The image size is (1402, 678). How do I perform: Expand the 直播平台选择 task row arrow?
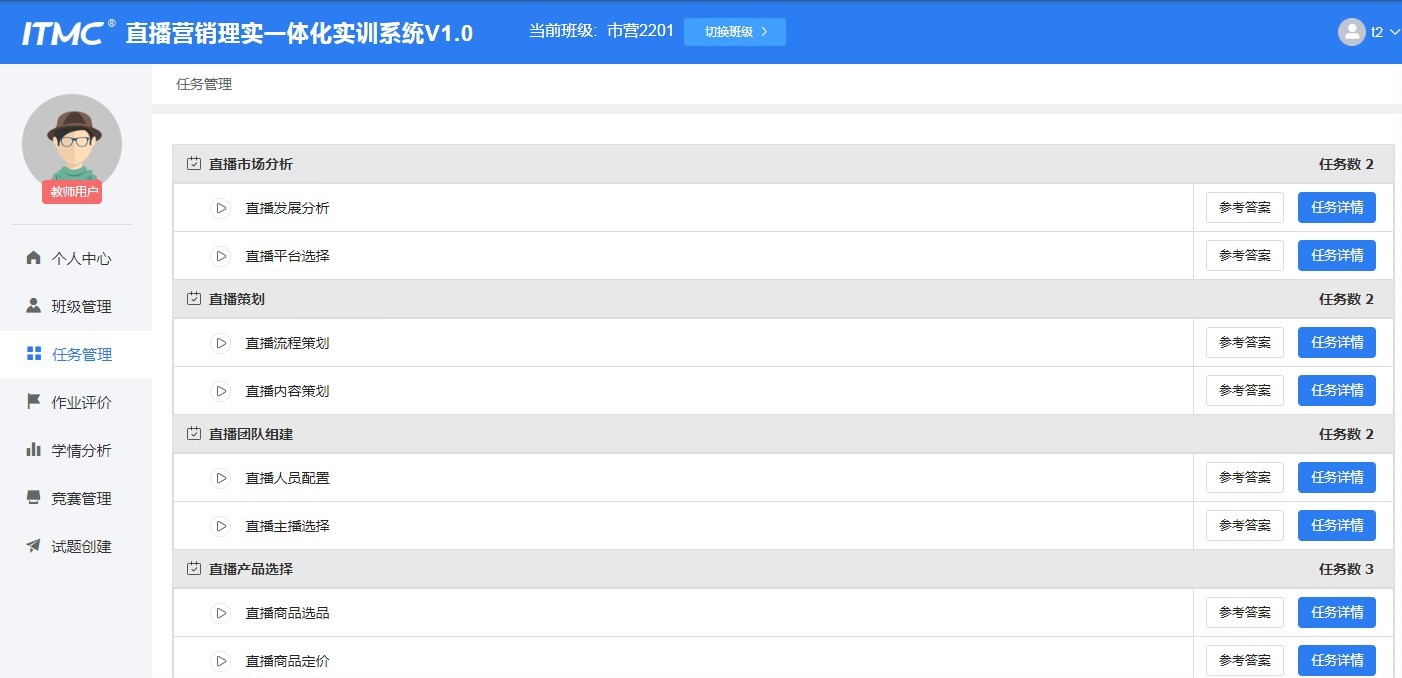220,256
